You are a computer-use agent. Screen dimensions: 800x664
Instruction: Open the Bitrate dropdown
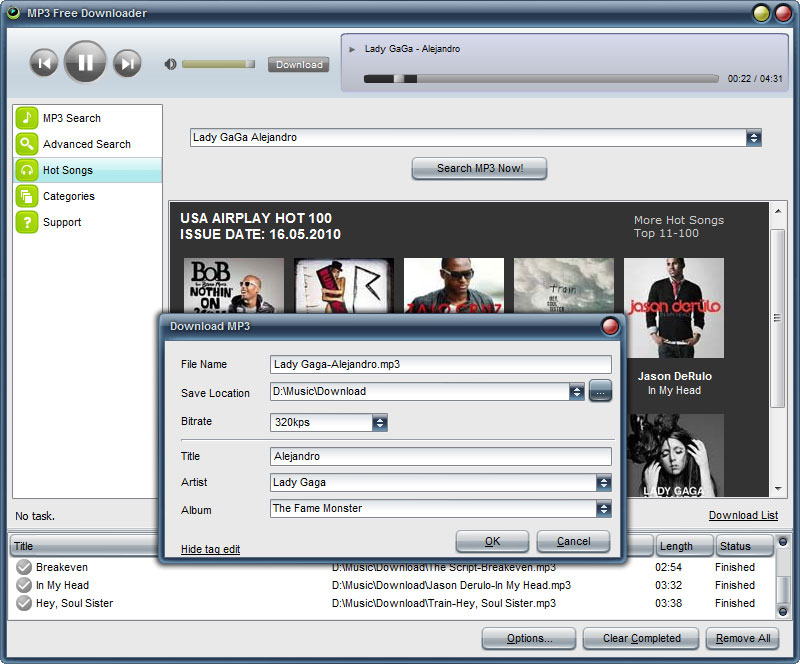(380, 422)
